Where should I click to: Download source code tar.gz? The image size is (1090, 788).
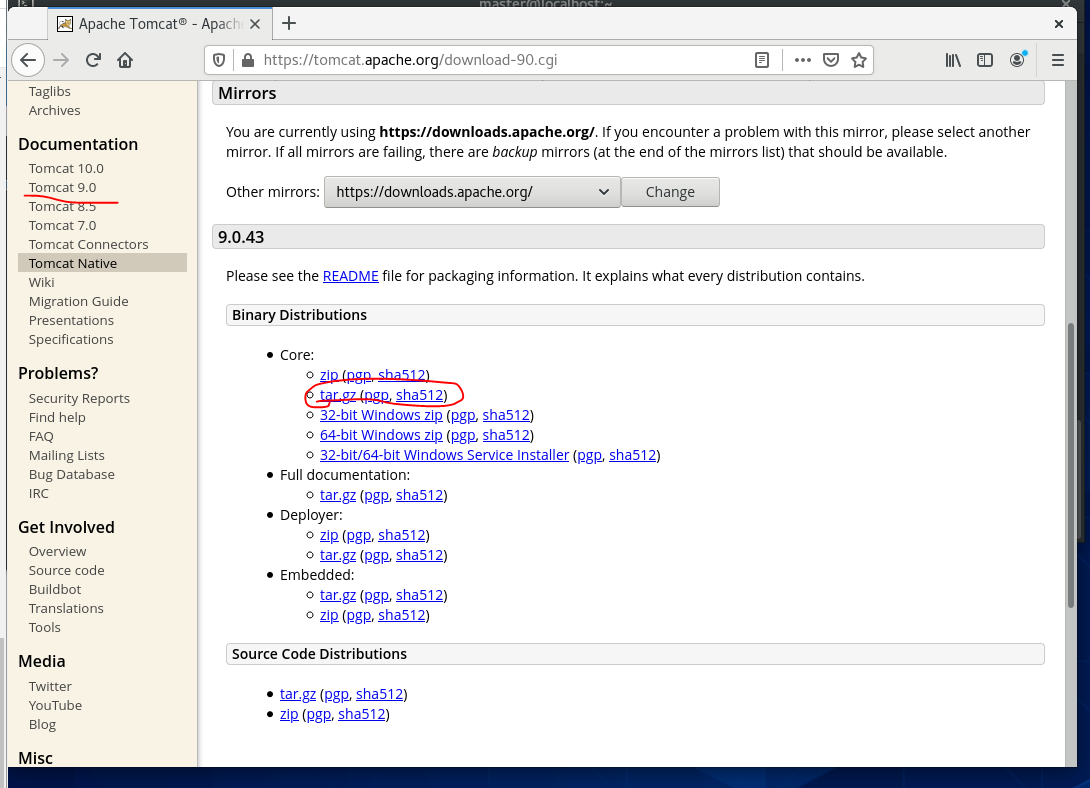click(x=298, y=694)
